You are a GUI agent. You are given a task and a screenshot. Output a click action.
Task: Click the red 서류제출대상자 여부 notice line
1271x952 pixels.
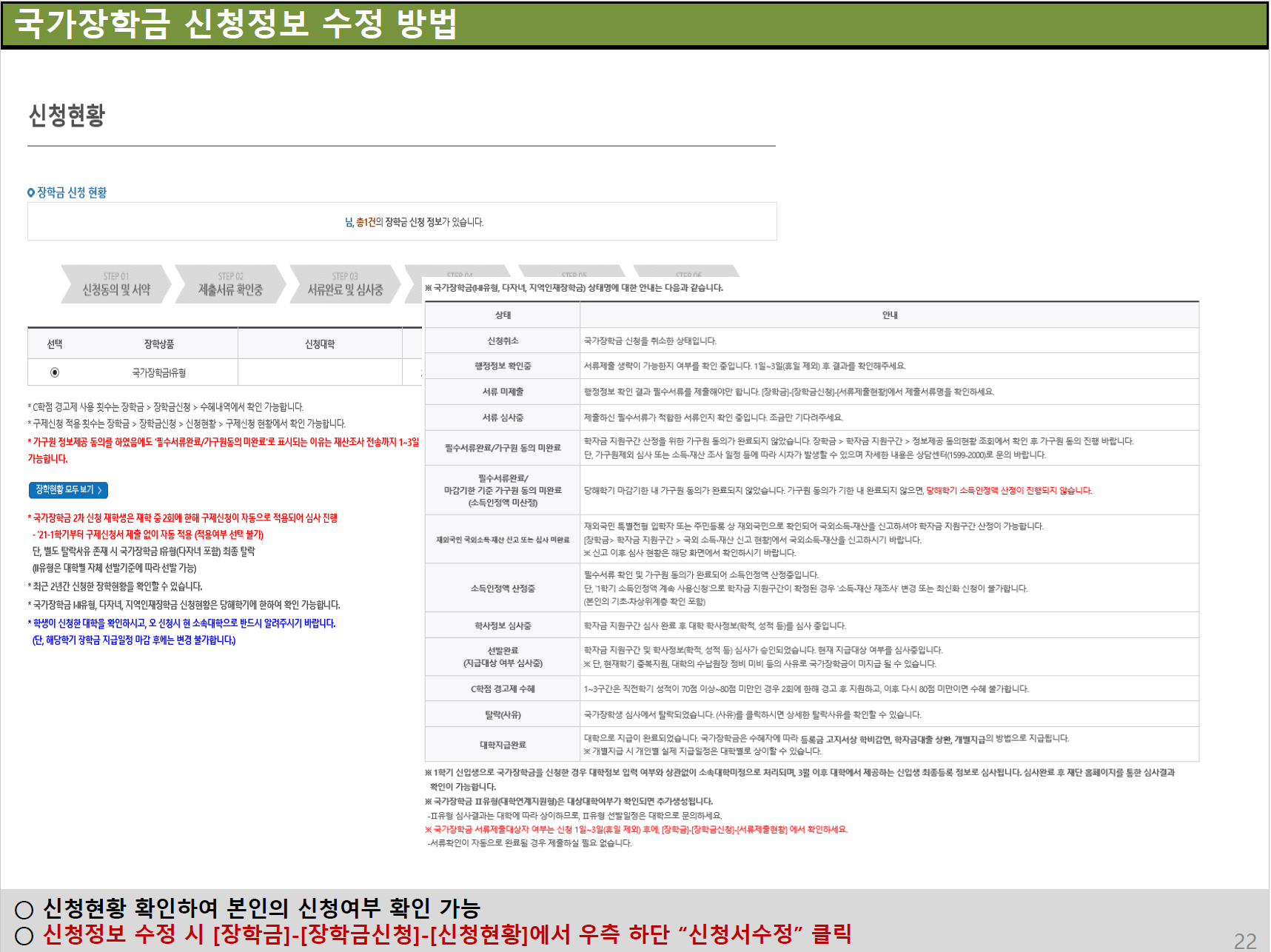pyautogui.click(x=636, y=829)
